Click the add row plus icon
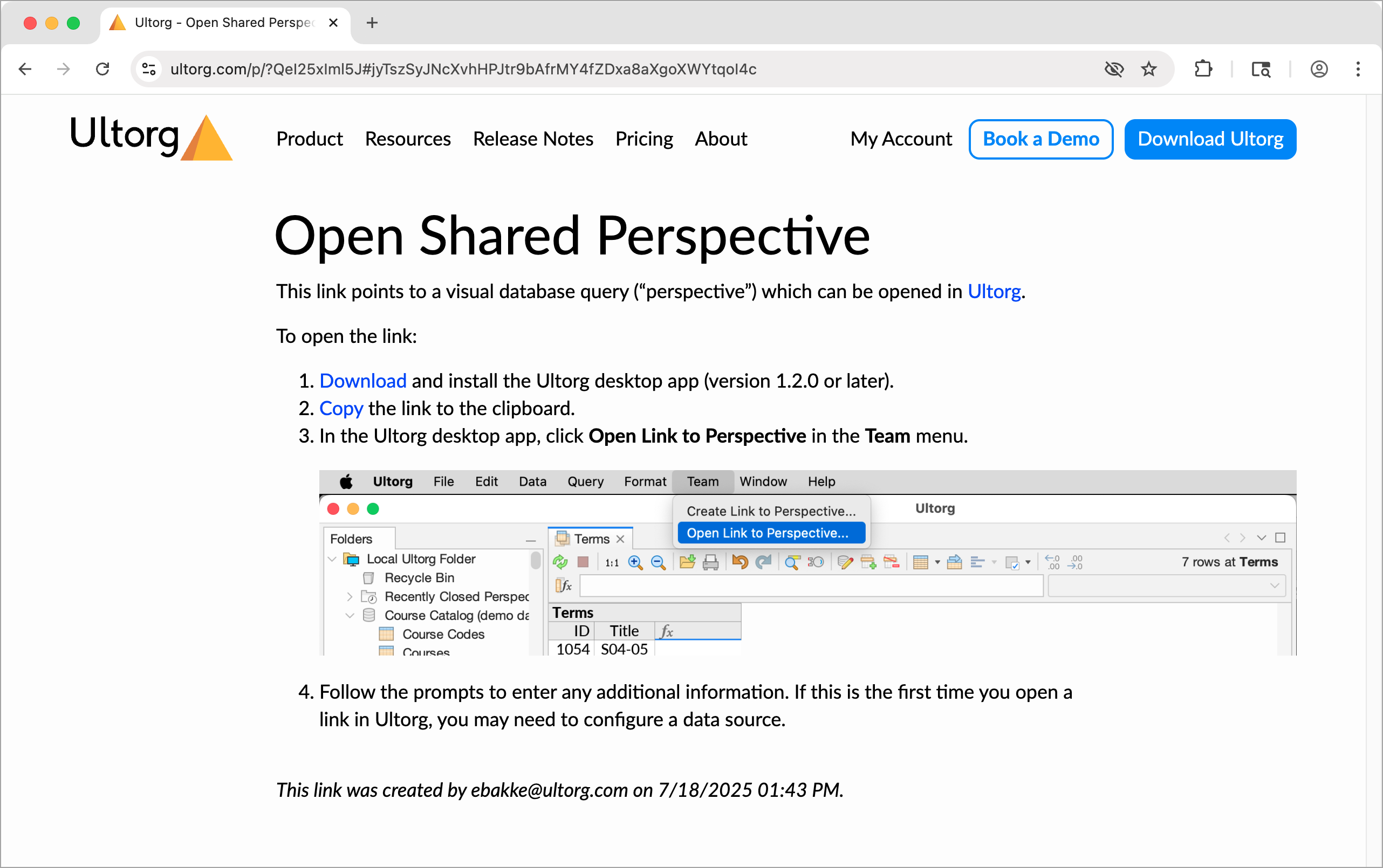Screen dimensions: 1383x868 click(x=868, y=562)
